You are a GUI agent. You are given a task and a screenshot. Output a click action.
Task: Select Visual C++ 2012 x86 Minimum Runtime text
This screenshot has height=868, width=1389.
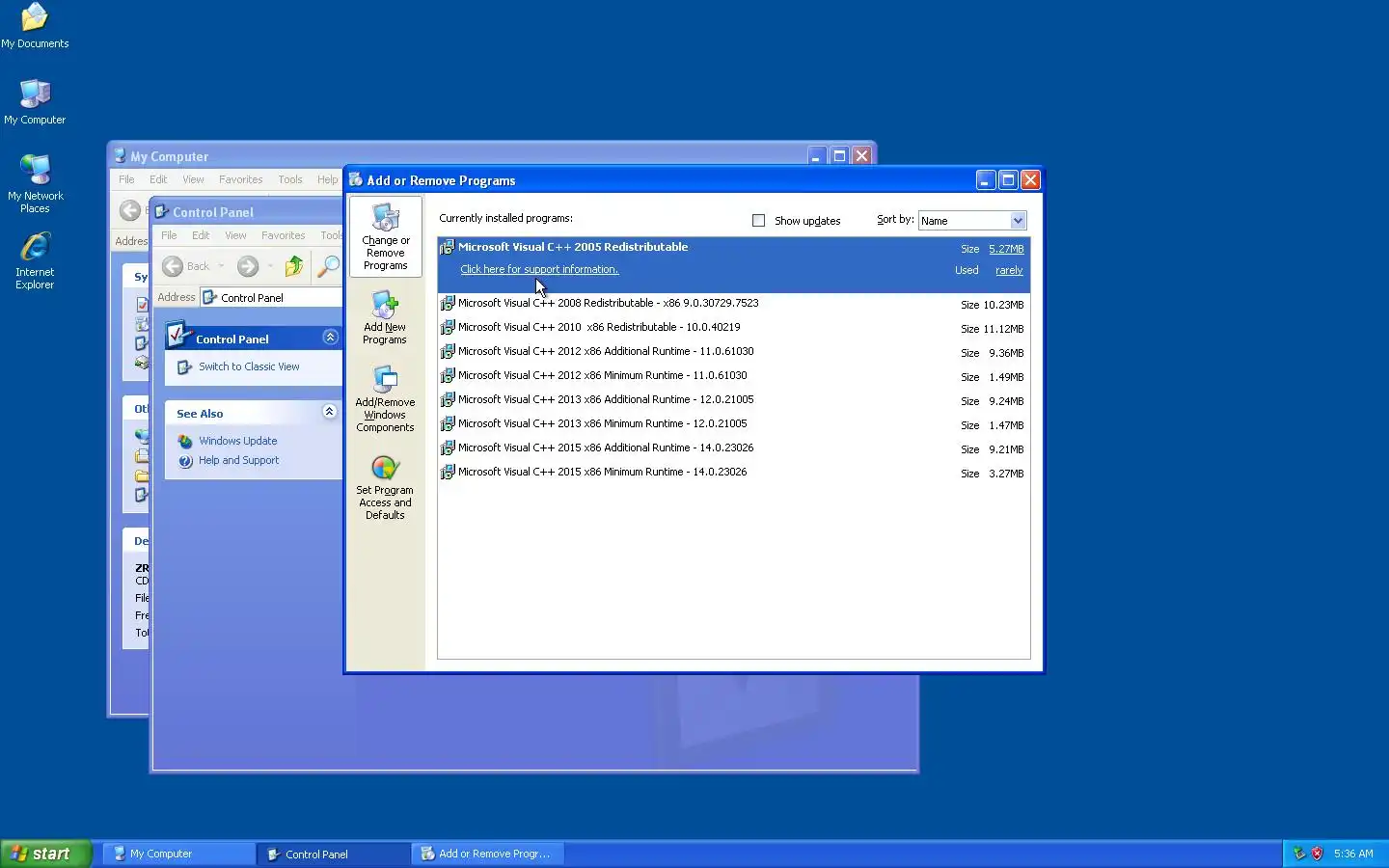point(603,375)
